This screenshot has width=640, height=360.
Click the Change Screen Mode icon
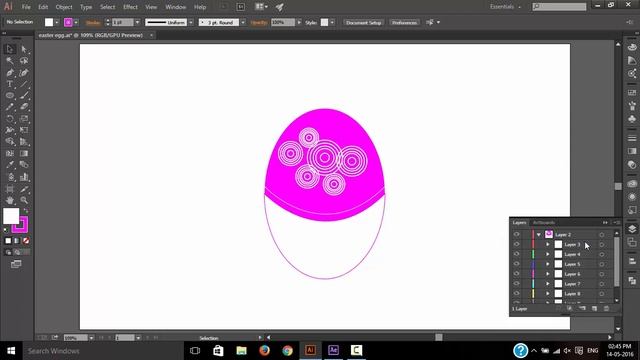[16, 264]
